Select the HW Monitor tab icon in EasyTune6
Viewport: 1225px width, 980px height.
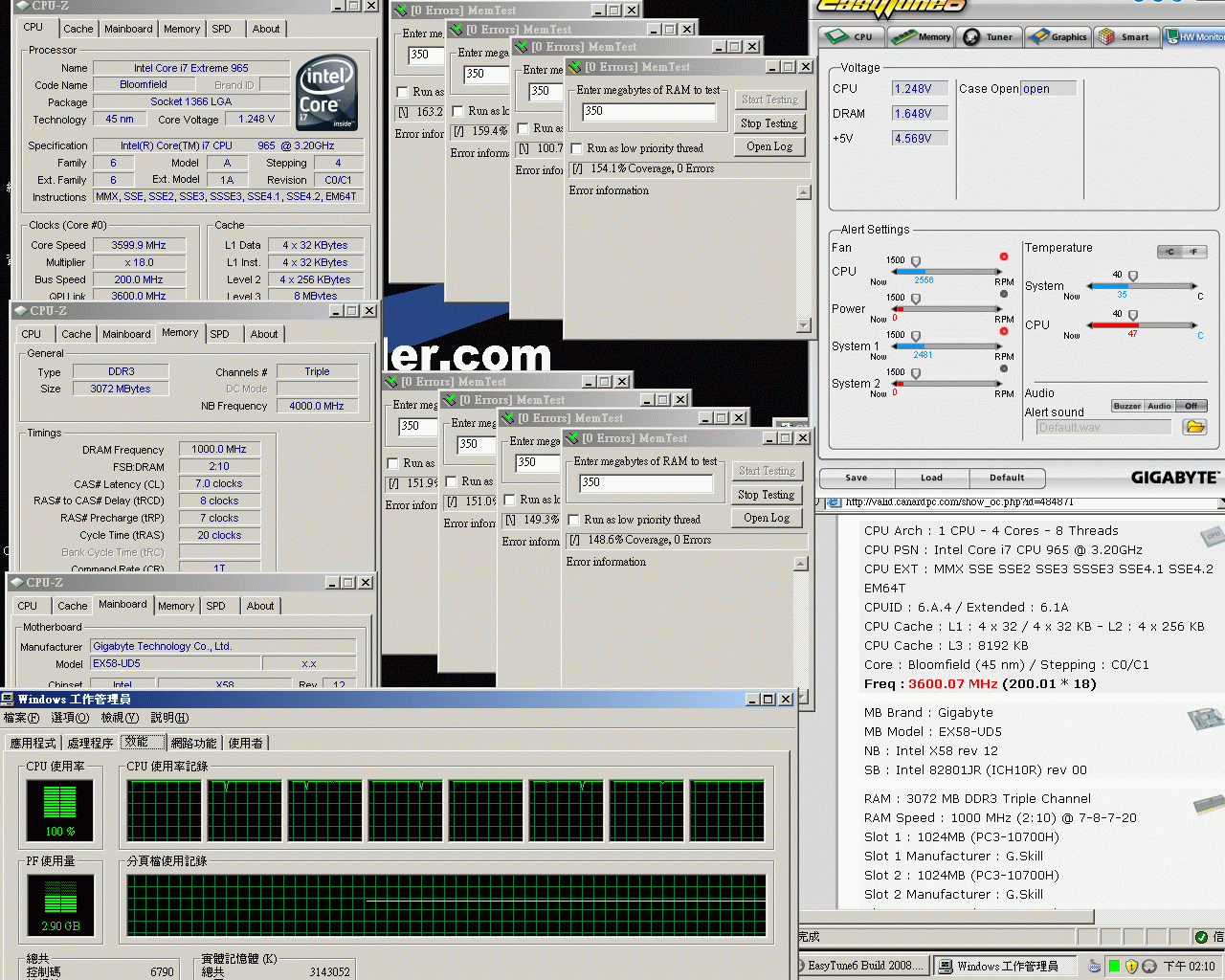(x=1172, y=36)
